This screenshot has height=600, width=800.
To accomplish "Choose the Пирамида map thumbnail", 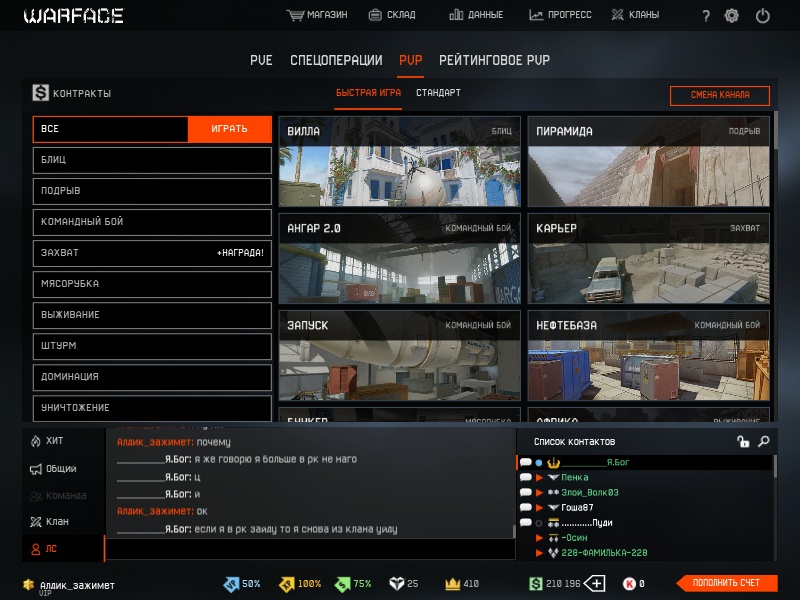I will (x=648, y=161).
